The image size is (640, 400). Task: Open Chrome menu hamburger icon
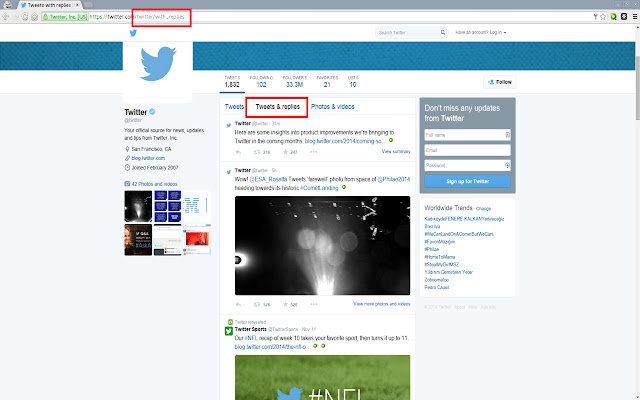[x=635, y=17]
